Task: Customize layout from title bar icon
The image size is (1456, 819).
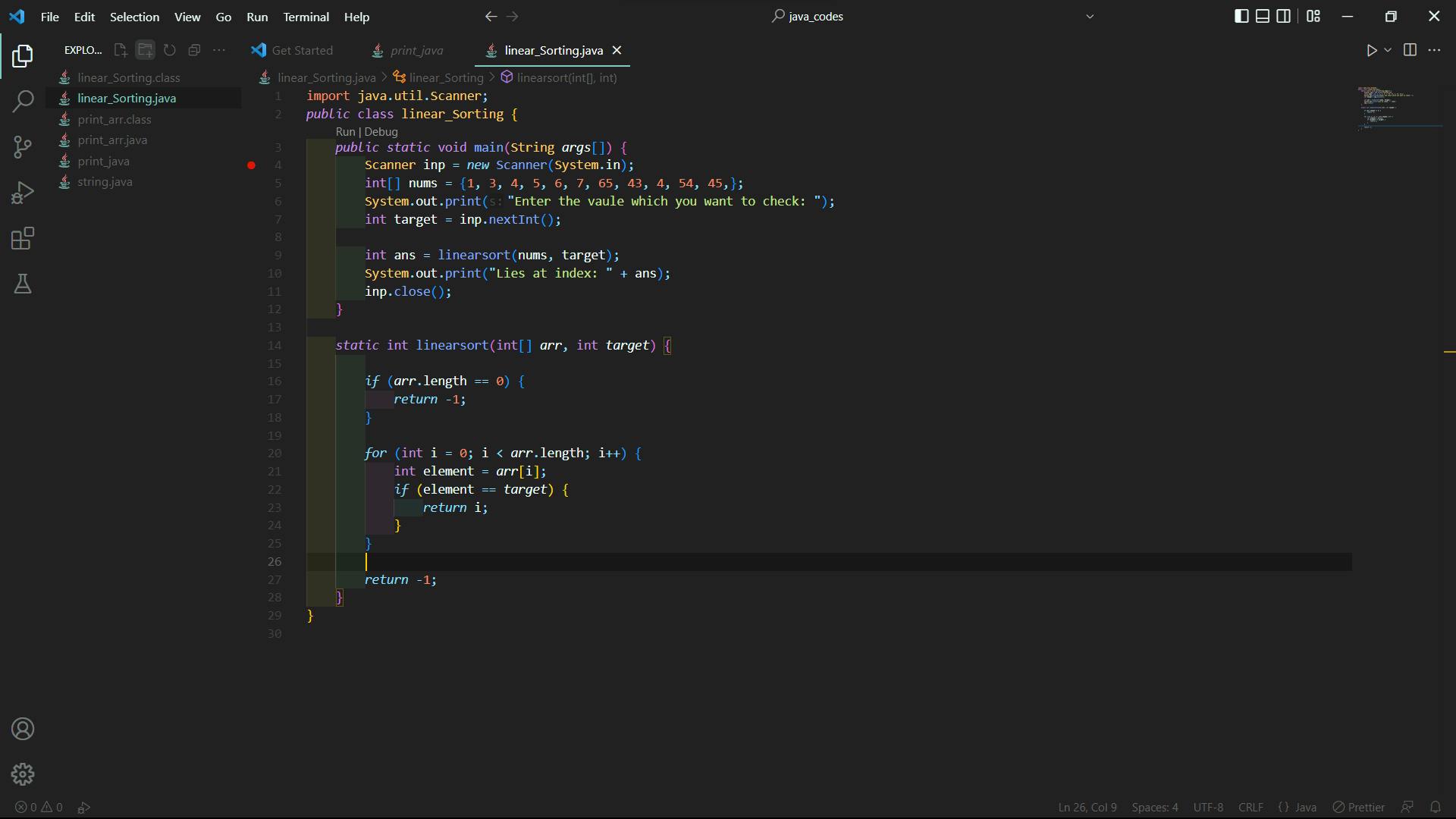Action: coord(1313,17)
